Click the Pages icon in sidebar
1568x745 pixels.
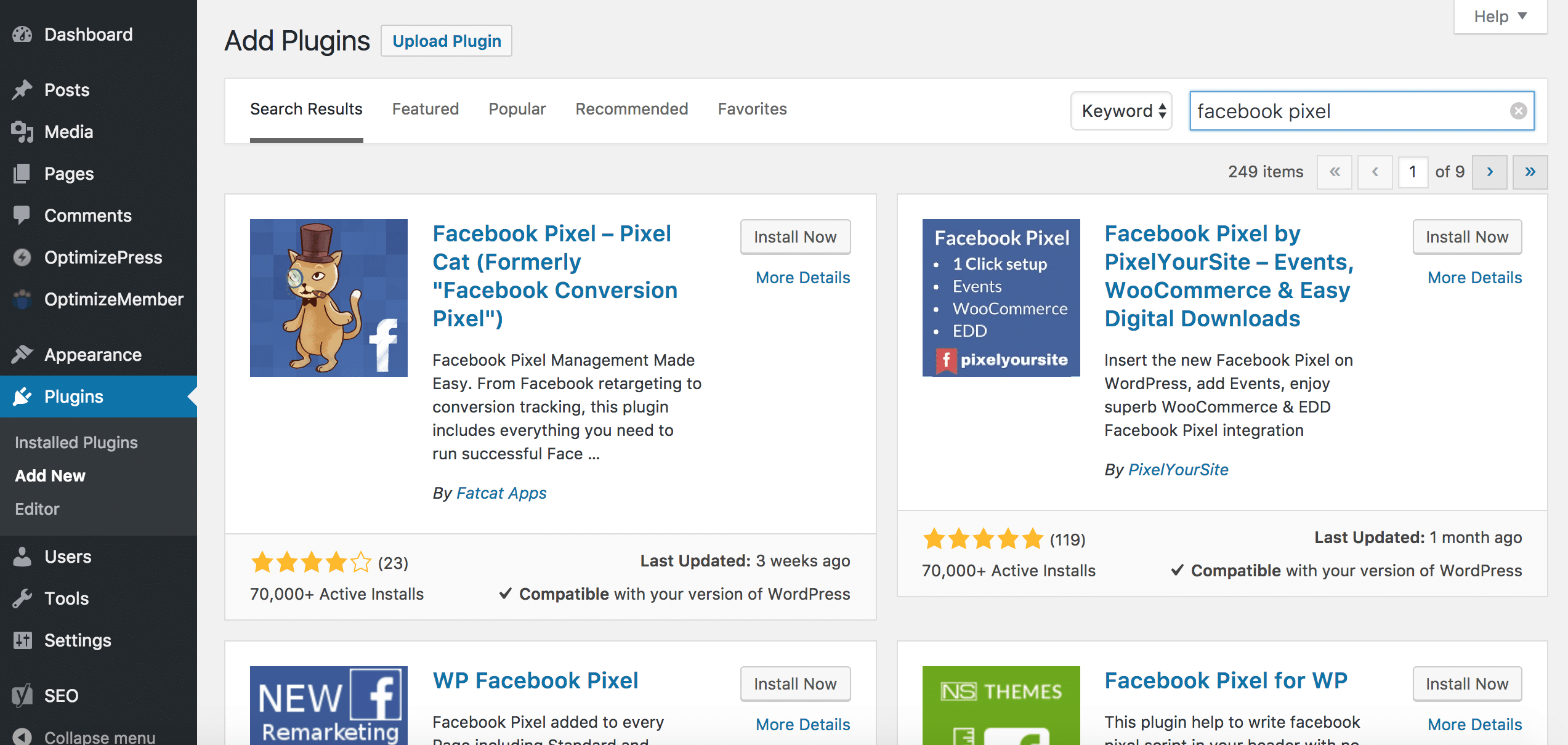[22, 174]
